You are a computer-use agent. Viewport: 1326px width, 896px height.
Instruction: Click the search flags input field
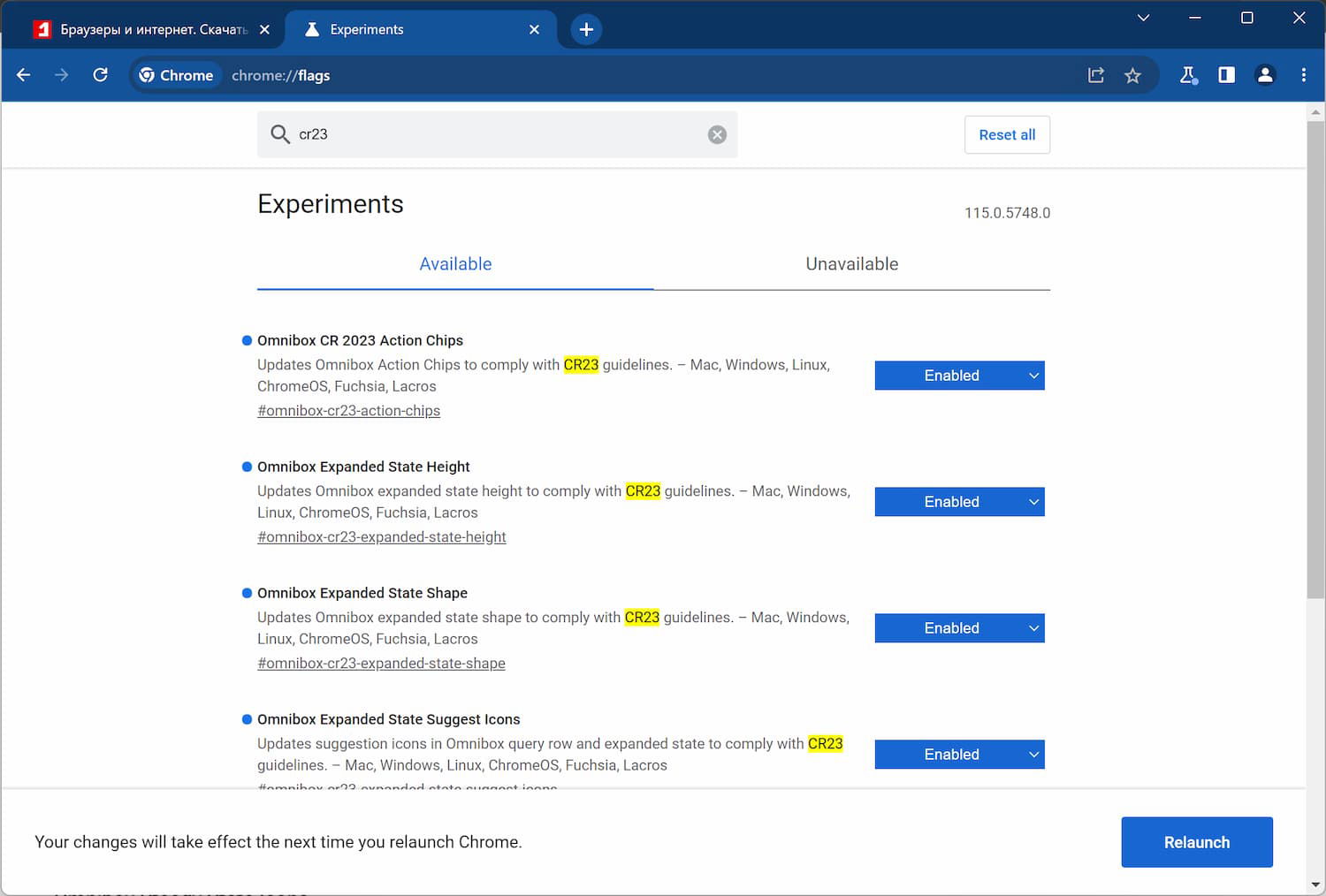[x=495, y=134]
